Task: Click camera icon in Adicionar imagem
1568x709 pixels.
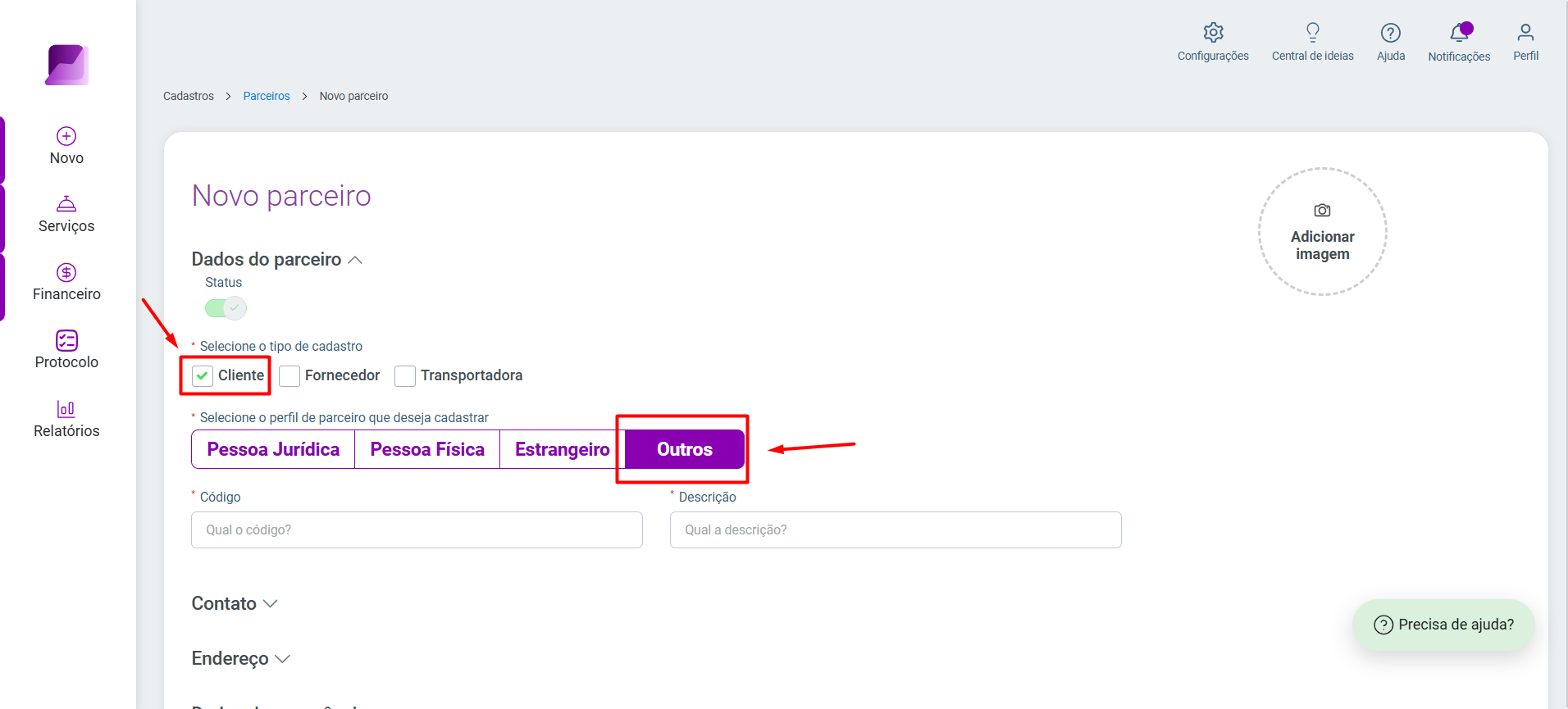Action: point(1322,211)
